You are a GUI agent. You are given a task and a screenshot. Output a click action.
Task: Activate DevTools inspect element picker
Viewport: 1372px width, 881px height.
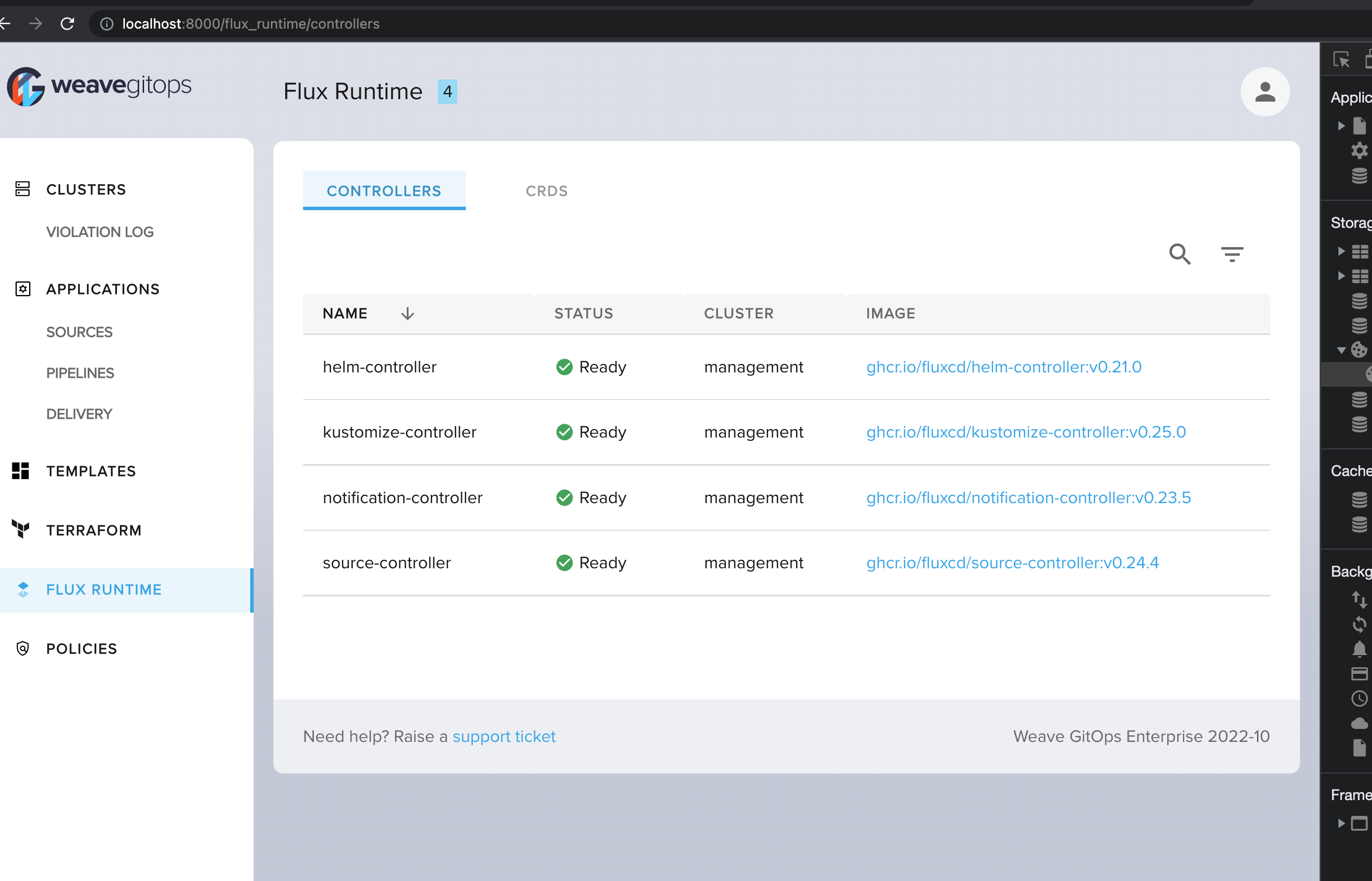1341,60
